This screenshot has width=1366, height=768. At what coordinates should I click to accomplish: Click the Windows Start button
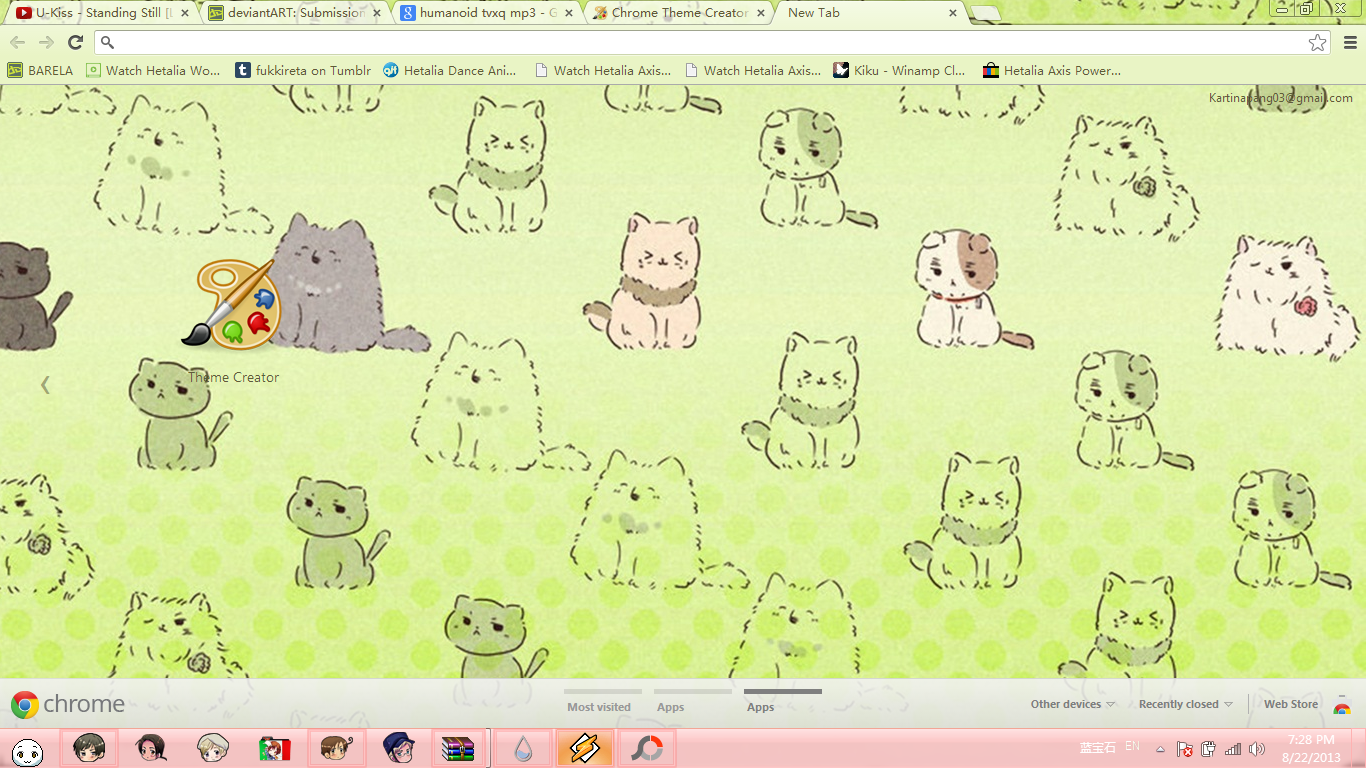(x=28, y=750)
